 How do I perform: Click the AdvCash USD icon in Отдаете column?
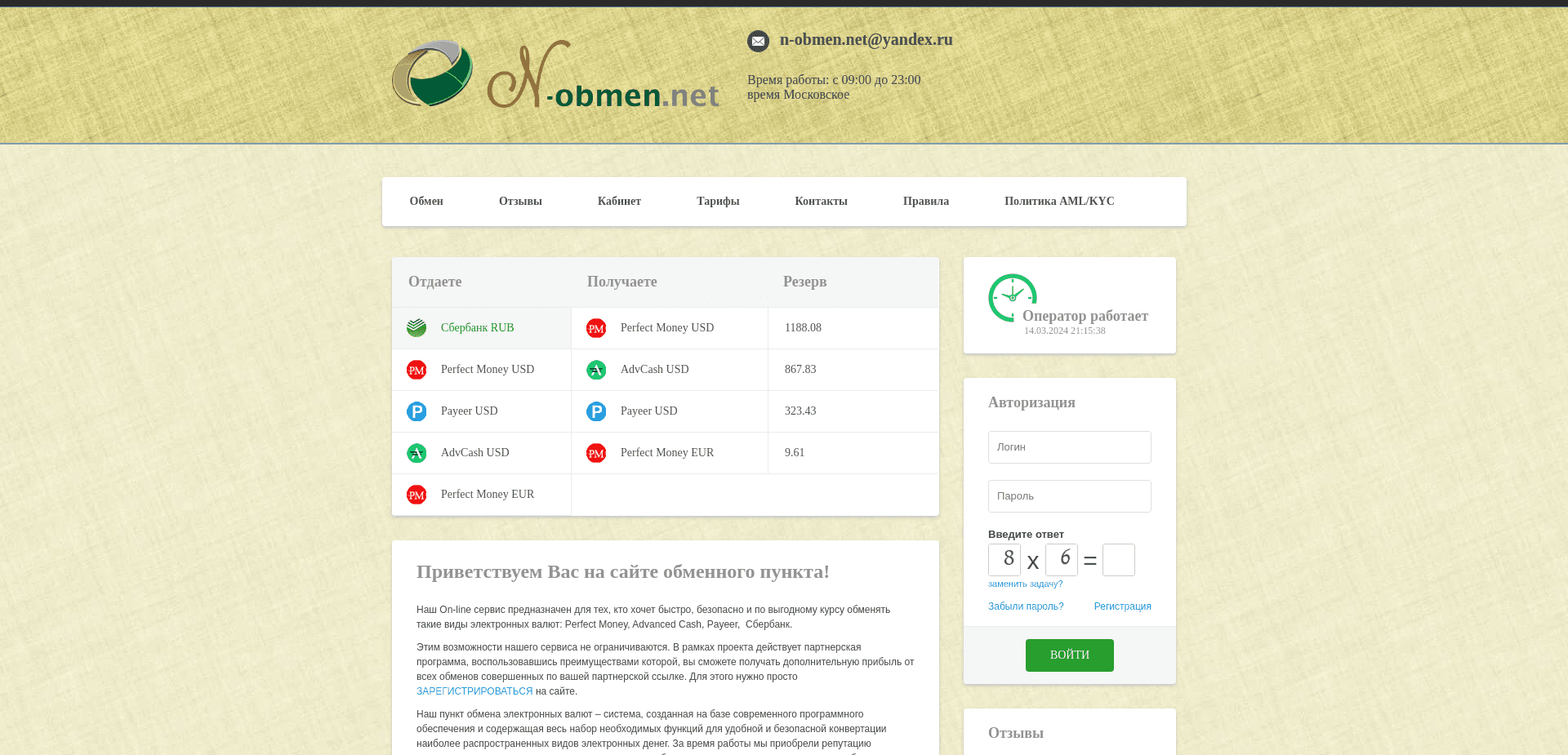point(416,452)
